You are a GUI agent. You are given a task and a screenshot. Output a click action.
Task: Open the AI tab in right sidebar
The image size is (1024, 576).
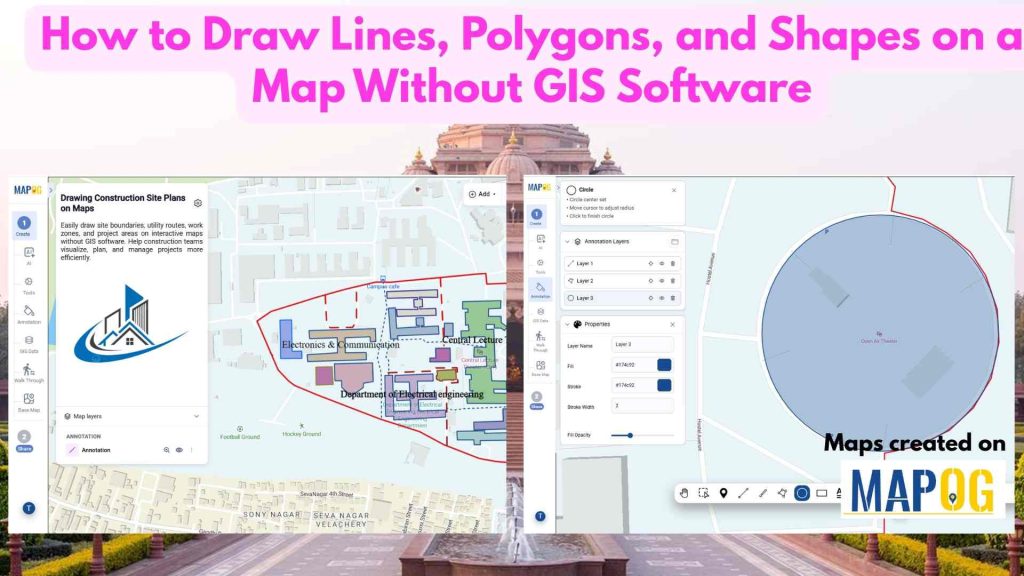coord(540,242)
